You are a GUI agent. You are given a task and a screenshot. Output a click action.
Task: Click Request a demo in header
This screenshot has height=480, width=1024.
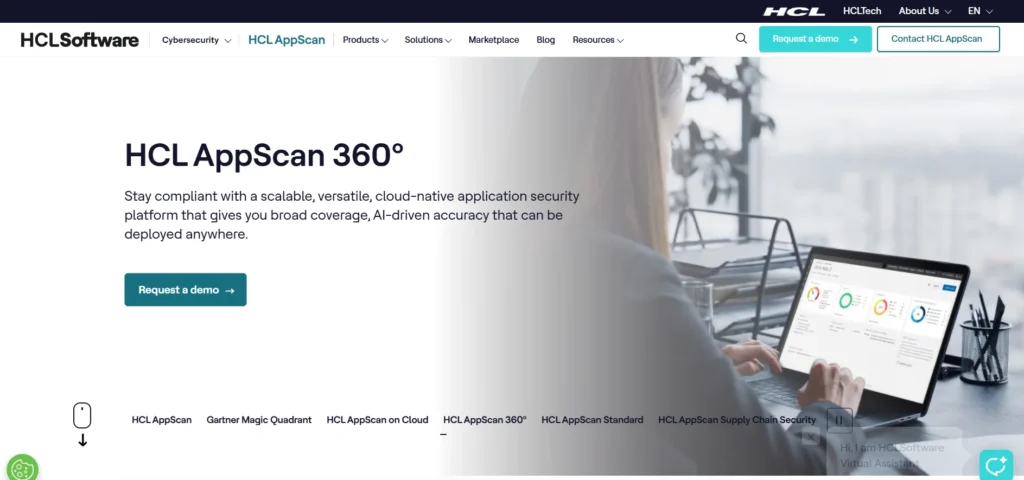click(x=815, y=39)
